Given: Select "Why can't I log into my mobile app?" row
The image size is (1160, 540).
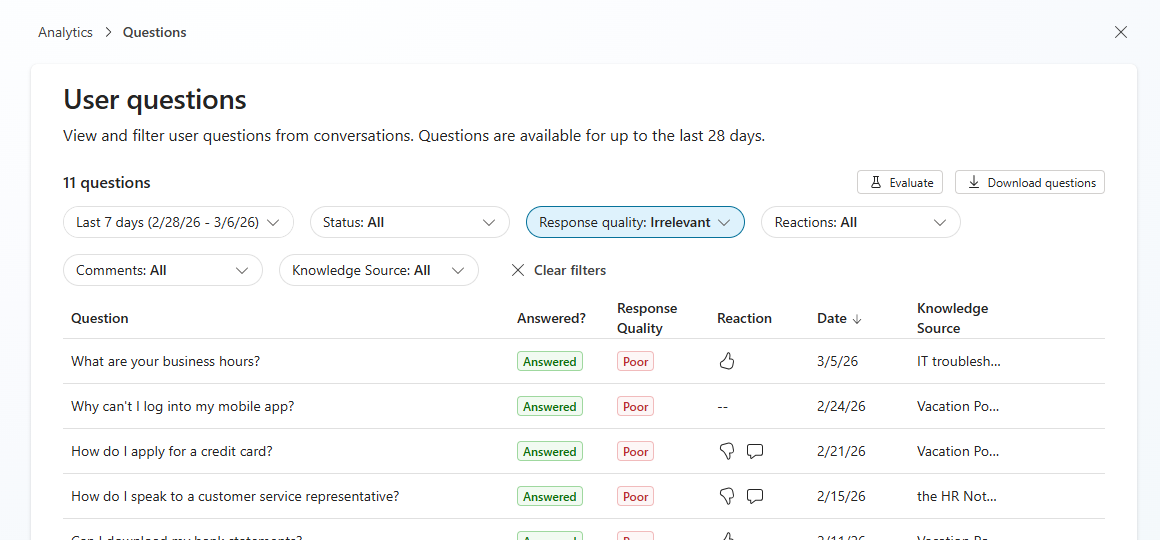Looking at the screenshot, I should (182, 406).
